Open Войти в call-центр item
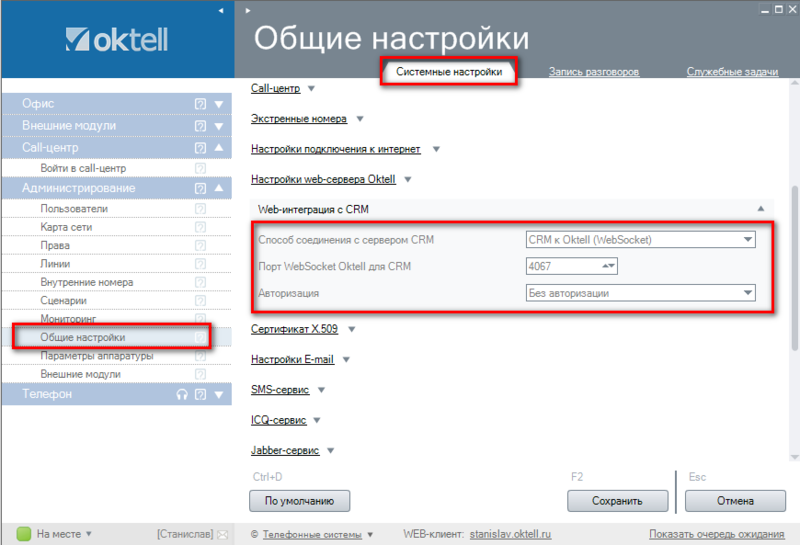The image size is (800, 545). [x=83, y=168]
